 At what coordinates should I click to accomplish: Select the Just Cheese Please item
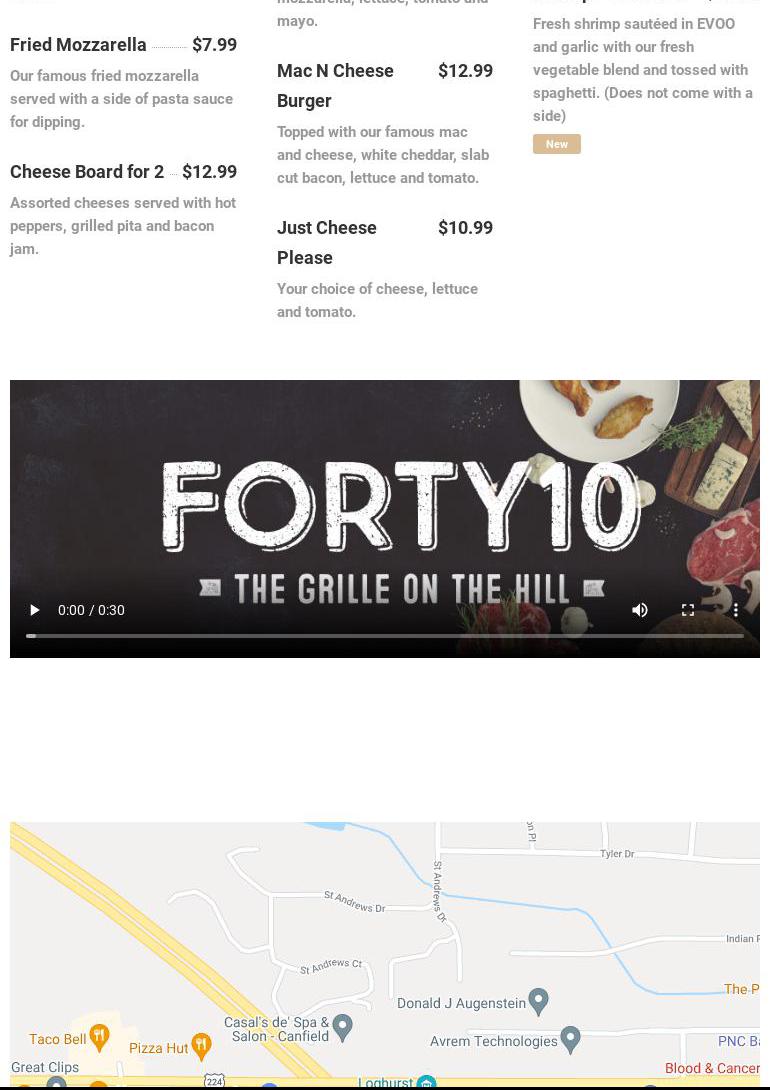[327, 243]
